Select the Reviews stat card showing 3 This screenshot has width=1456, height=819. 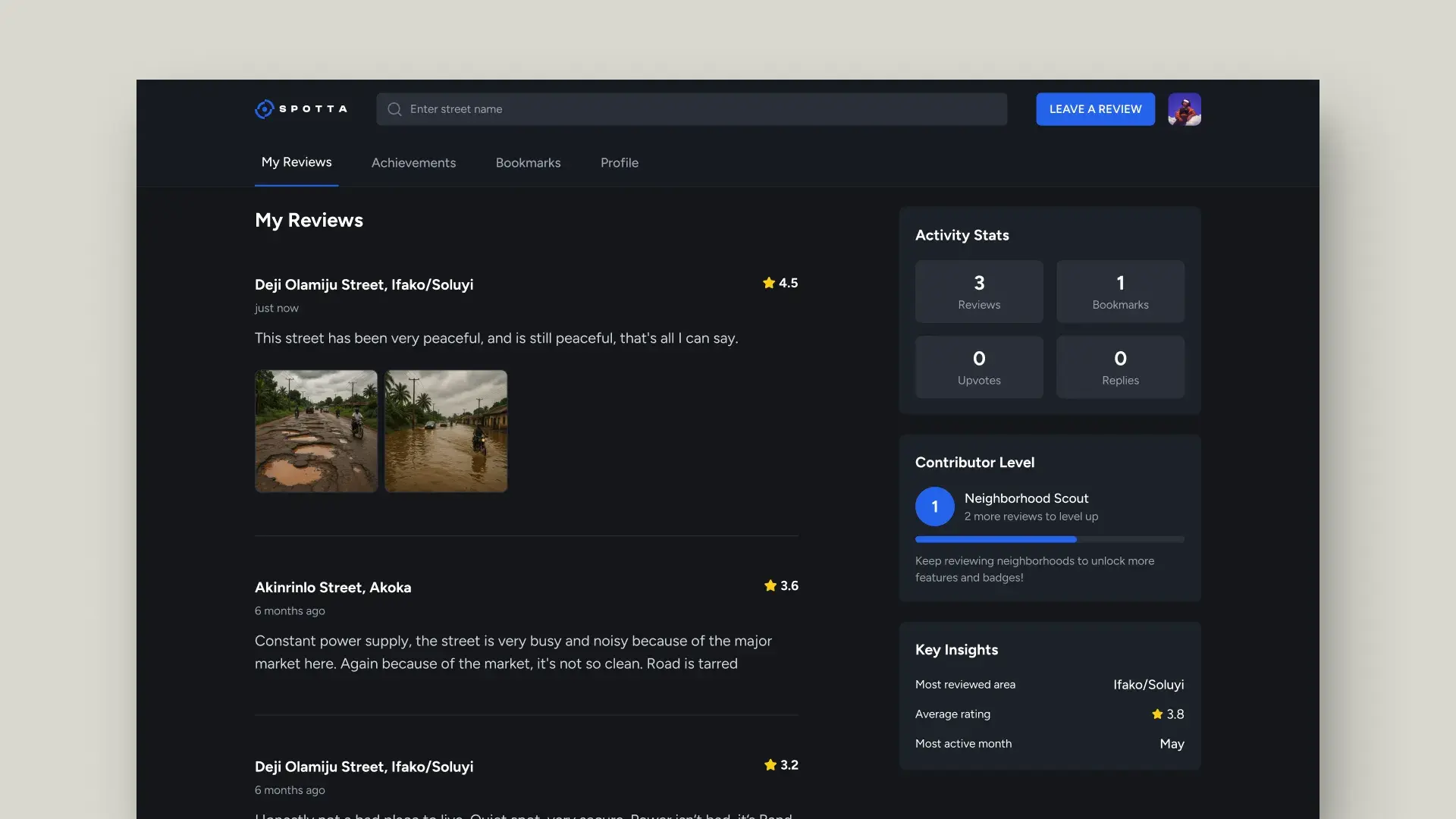pos(979,291)
